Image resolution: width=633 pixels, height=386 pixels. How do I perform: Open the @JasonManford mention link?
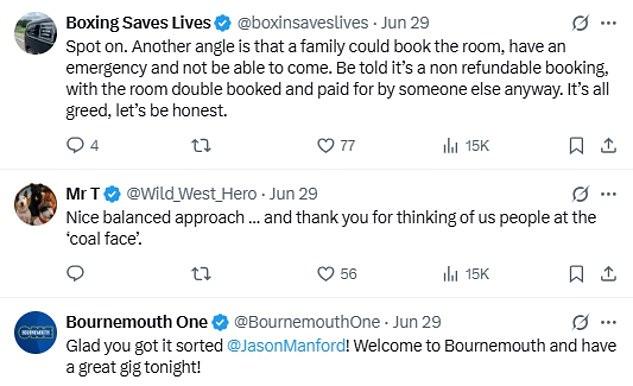point(286,346)
